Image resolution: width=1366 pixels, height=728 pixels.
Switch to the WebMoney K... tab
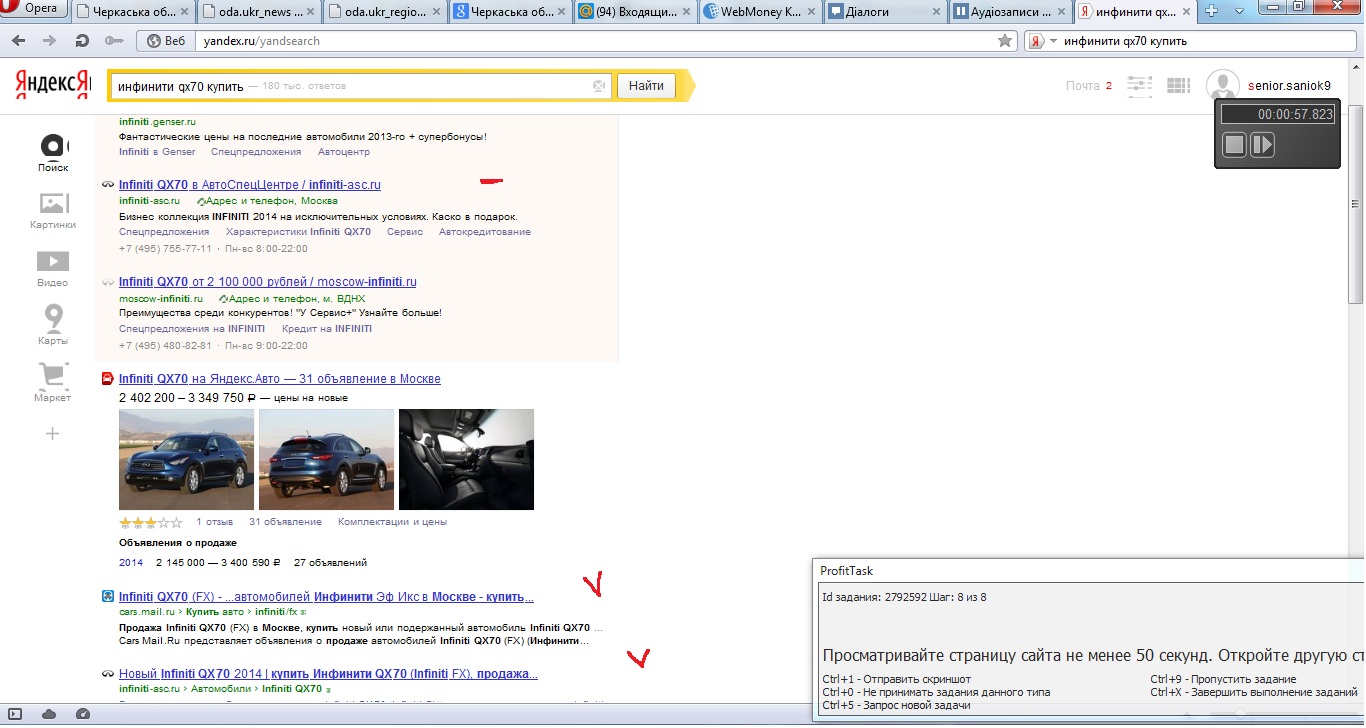pyautogui.click(x=759, y=12)
